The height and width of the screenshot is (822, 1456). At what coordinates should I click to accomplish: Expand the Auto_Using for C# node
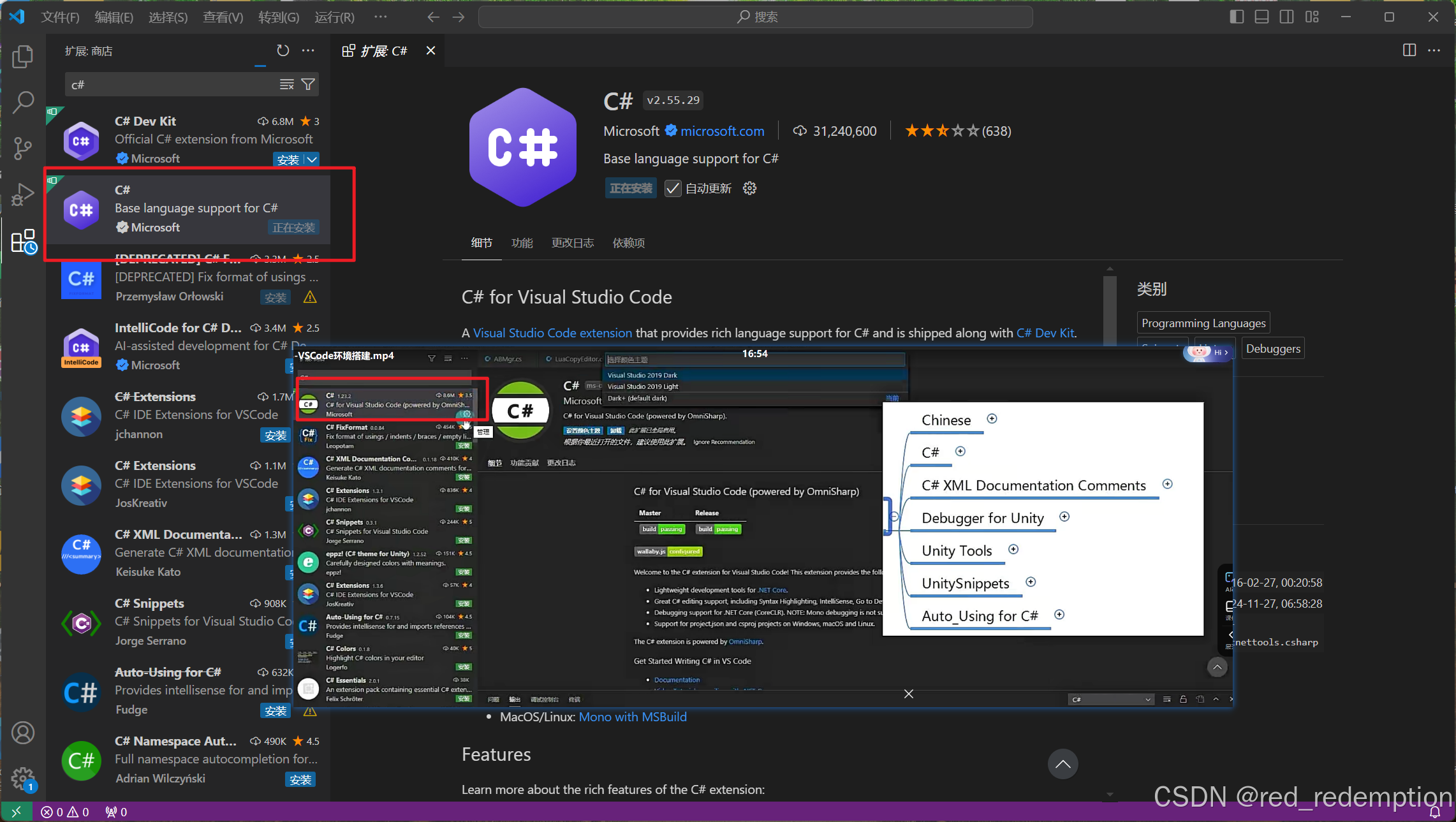(1059, 615)
